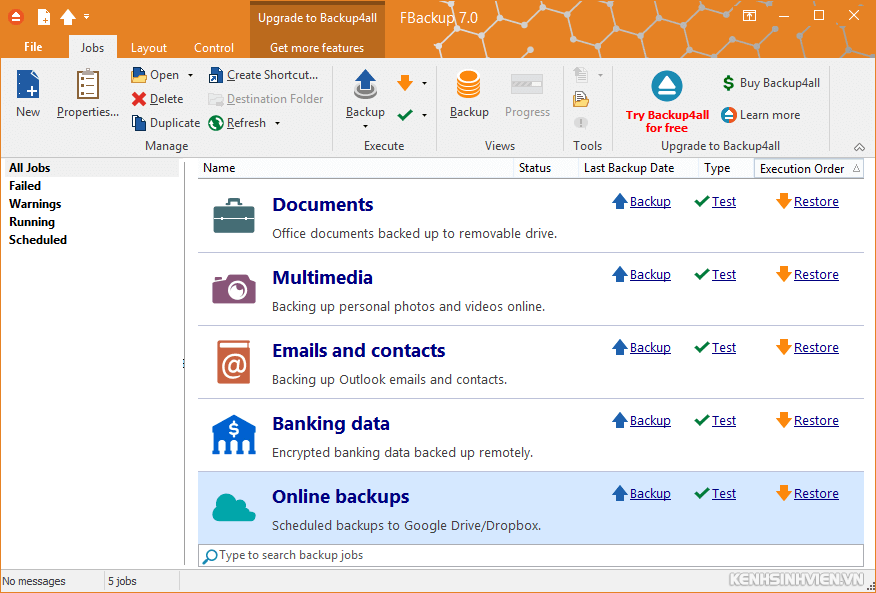Open the Restore dropdown arrow in Execute
This screenshot has width=876, height=593.
click(425, 83)
